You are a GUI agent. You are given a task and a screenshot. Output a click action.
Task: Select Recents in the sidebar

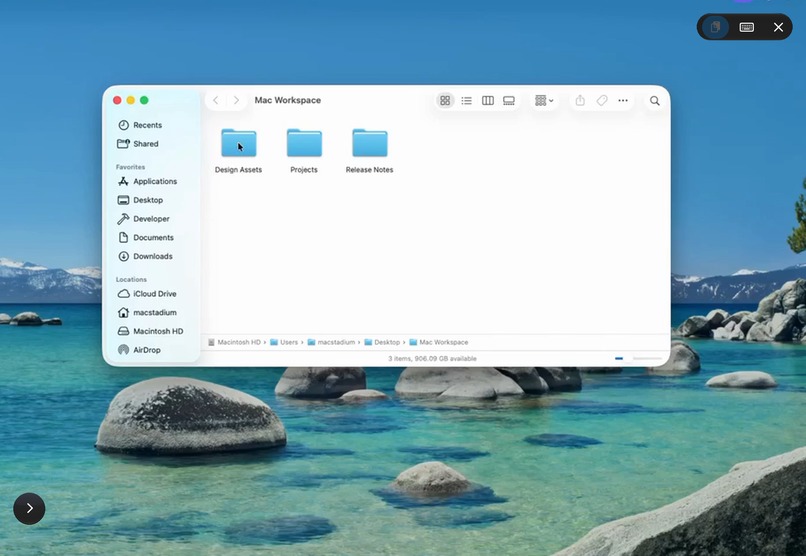[x=152, y=125]
